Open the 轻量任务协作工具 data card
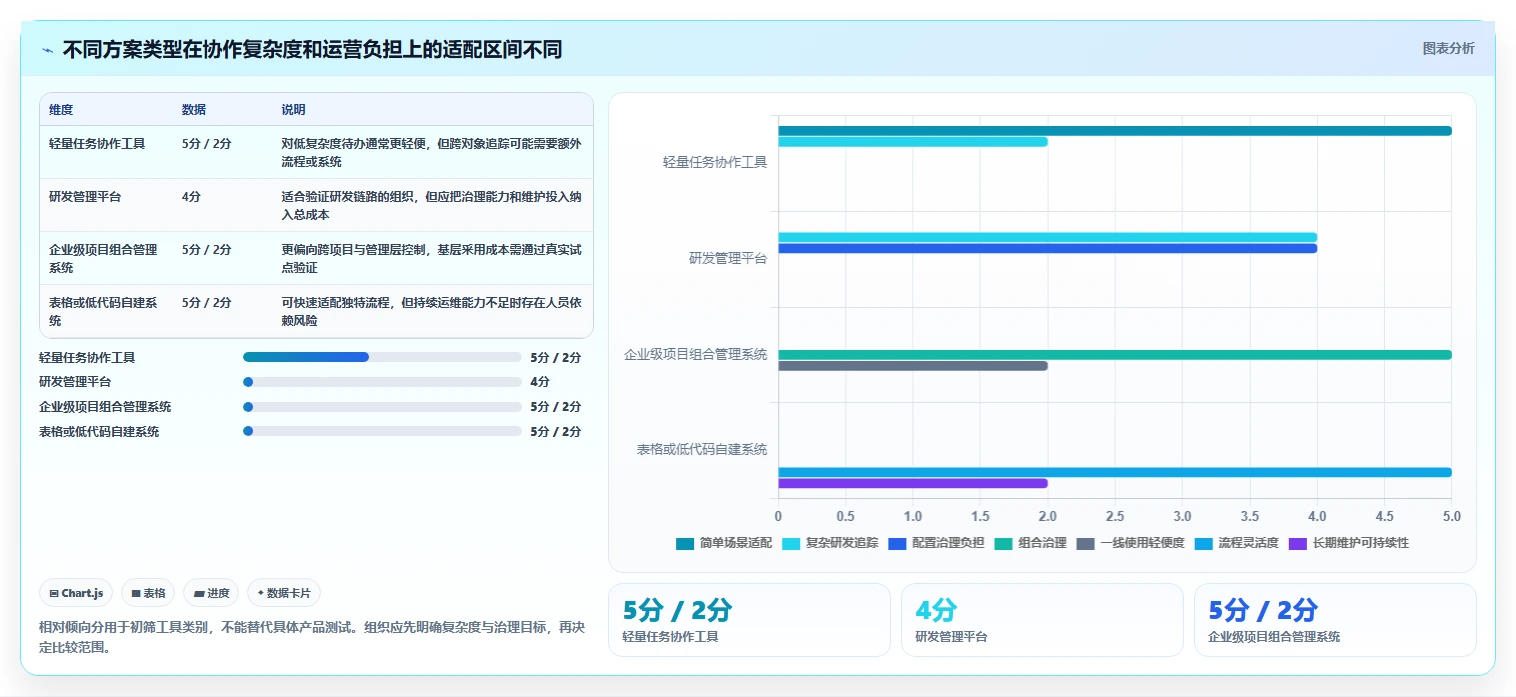Viewport: 1516px width, 697px height. pos(749,620)
